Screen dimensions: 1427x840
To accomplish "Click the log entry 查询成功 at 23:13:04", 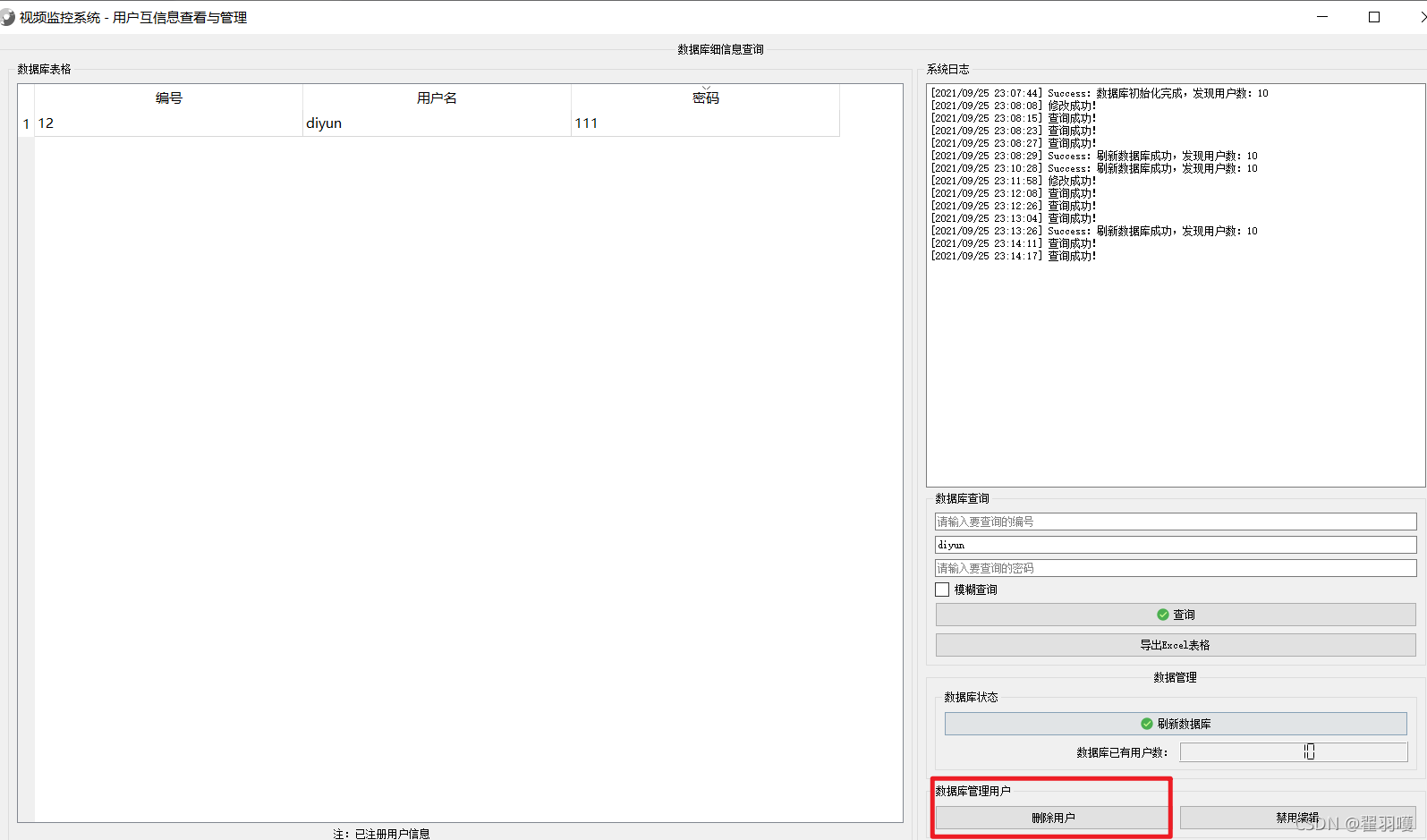I will tap(1014, 218).
